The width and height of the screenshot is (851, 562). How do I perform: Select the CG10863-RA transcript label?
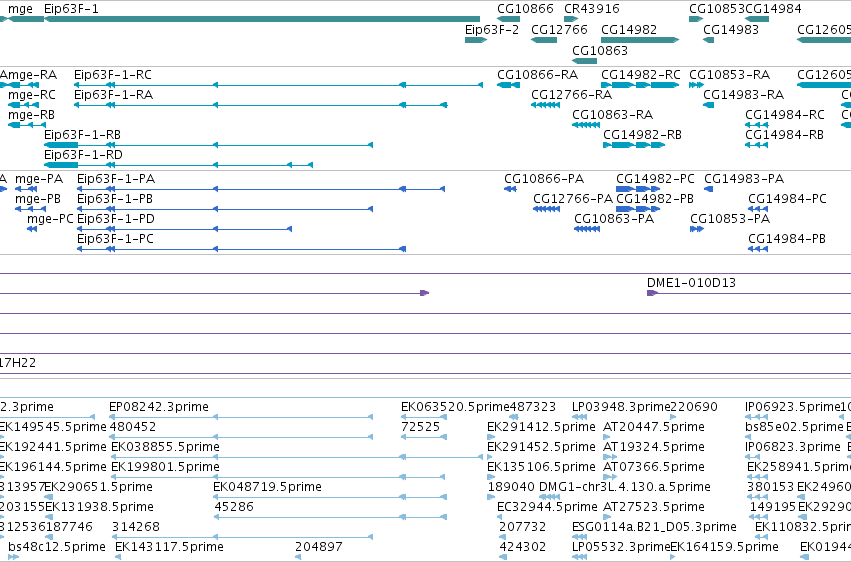coord(613,115)
